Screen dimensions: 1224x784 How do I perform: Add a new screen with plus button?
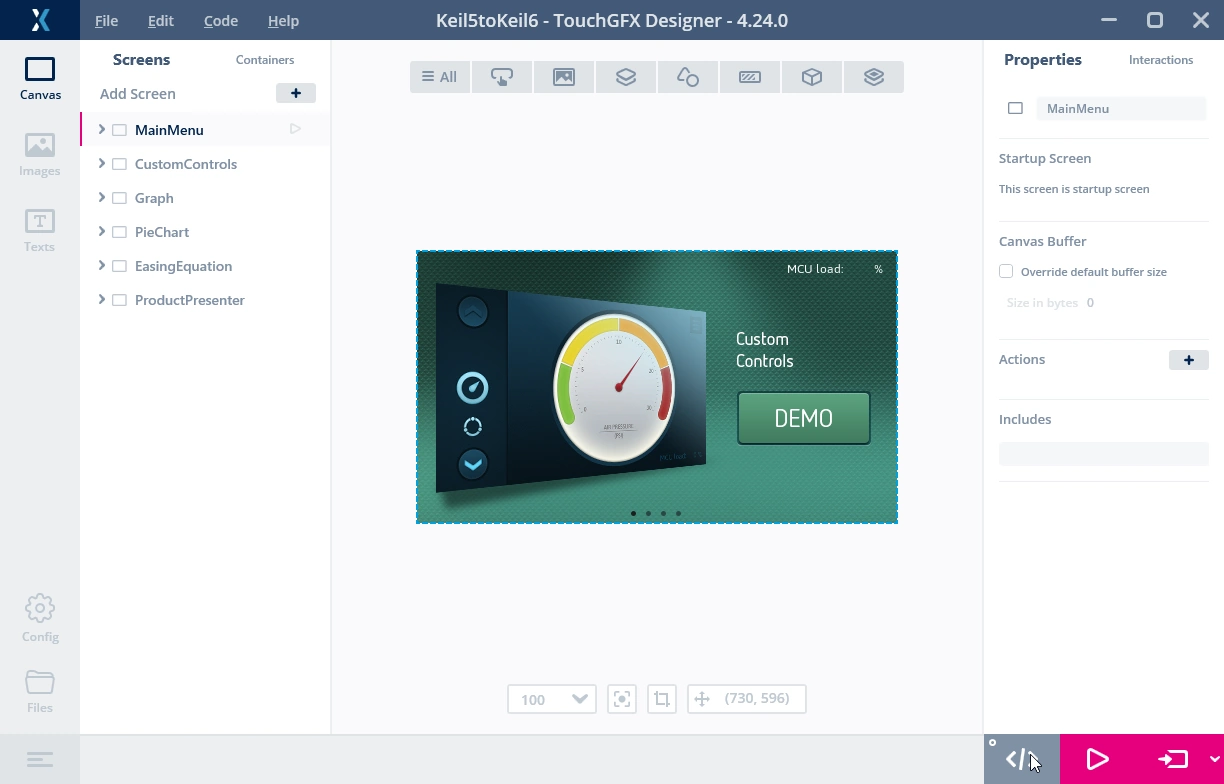coord(295,93)
